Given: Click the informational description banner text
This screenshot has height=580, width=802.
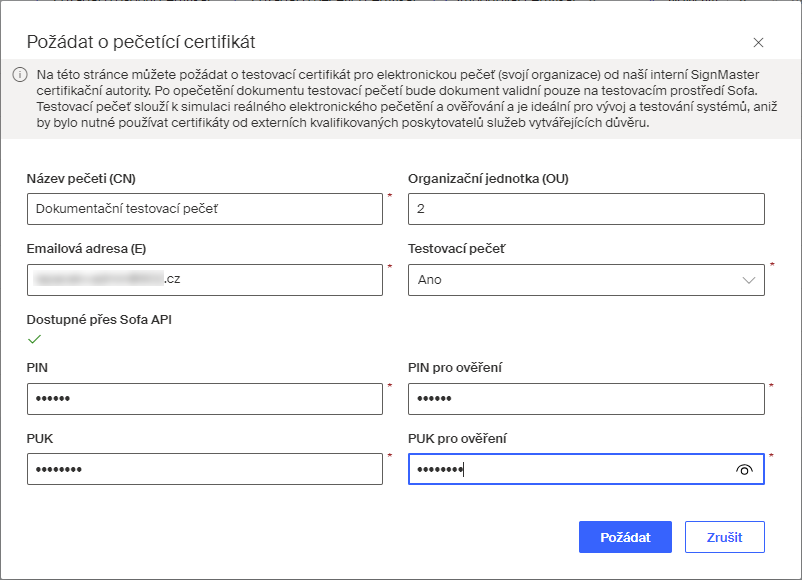Looking at the screenshot, I should 407,99.
